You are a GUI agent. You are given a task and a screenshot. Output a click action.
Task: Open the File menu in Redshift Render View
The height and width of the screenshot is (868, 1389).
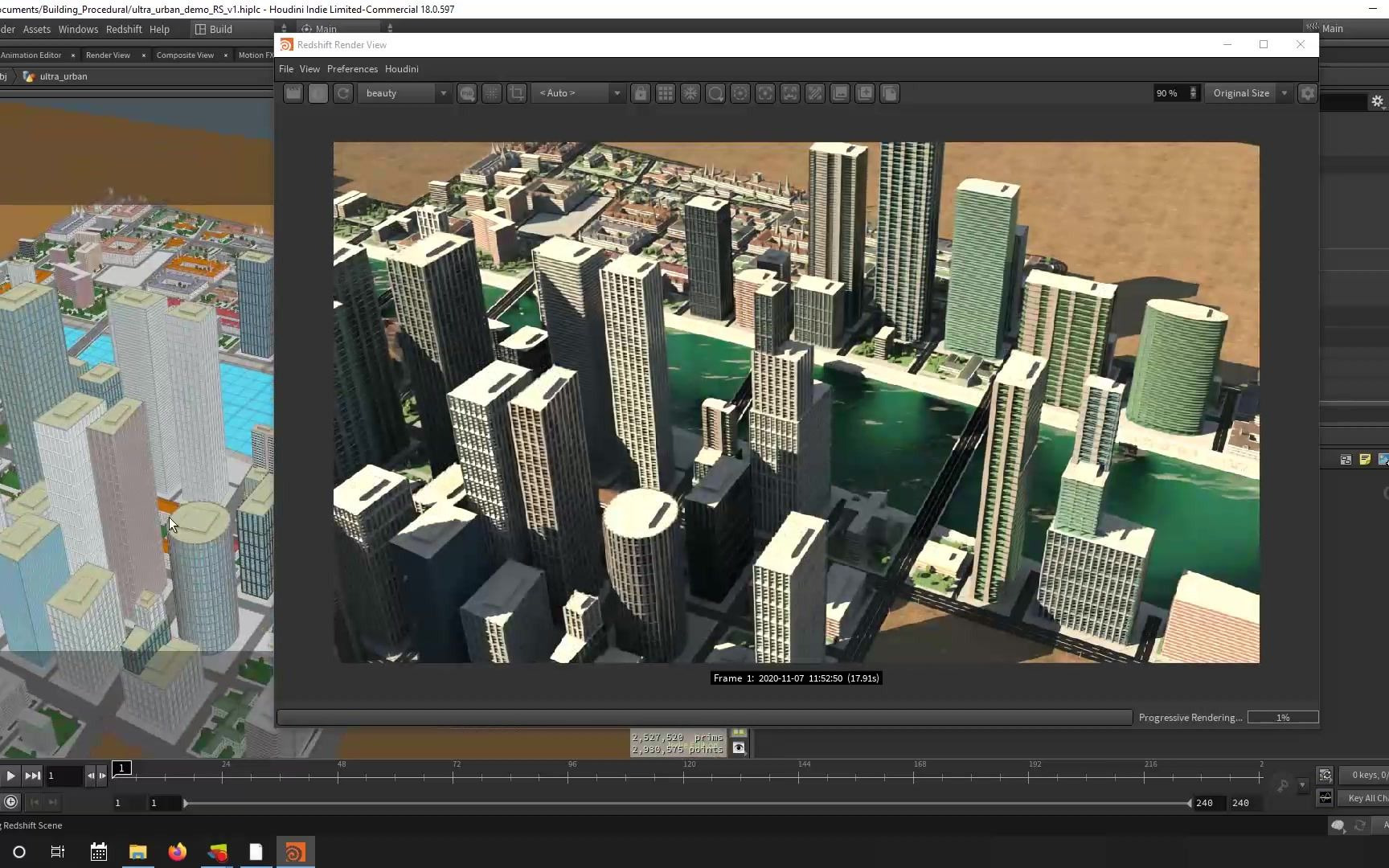point(286,69)
